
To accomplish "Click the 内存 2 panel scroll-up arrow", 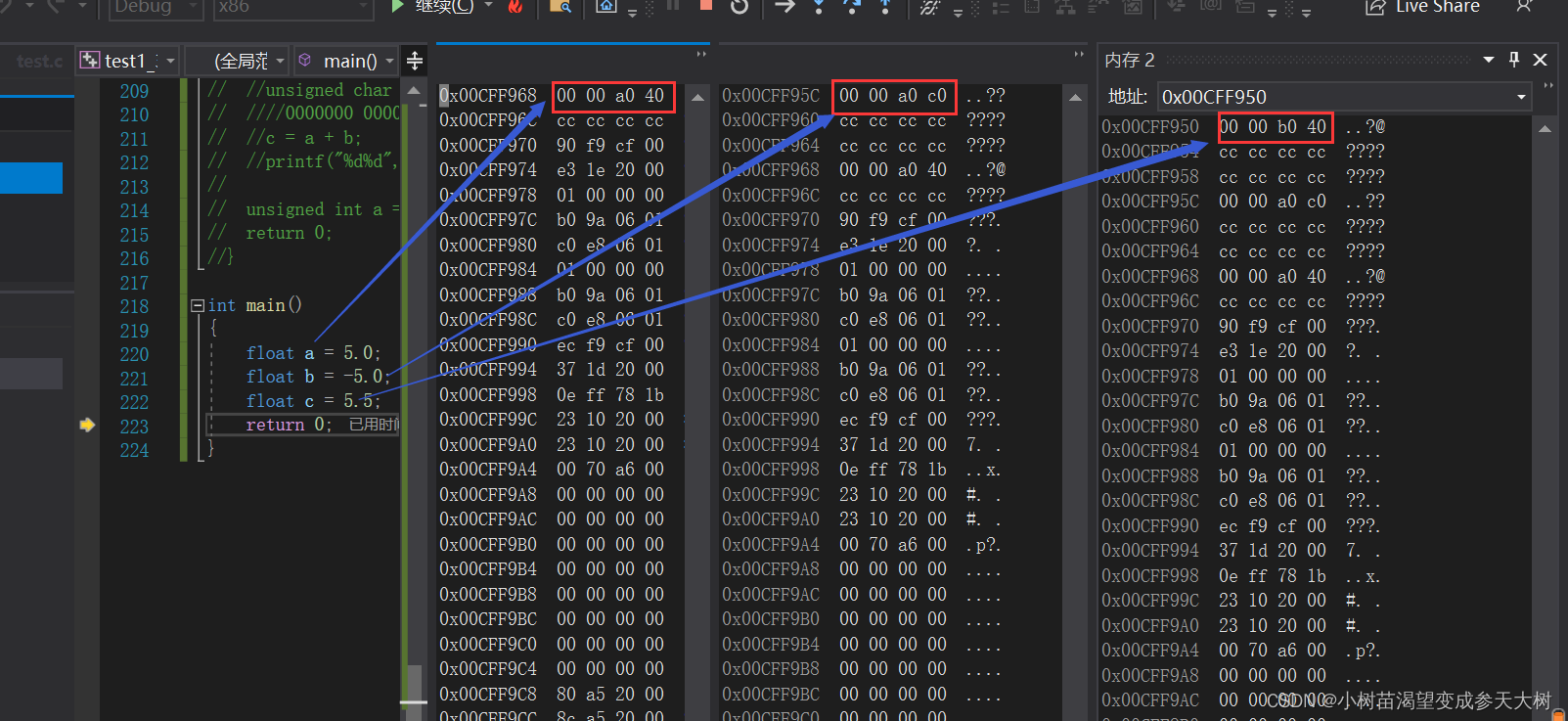I will [1545, 128].
